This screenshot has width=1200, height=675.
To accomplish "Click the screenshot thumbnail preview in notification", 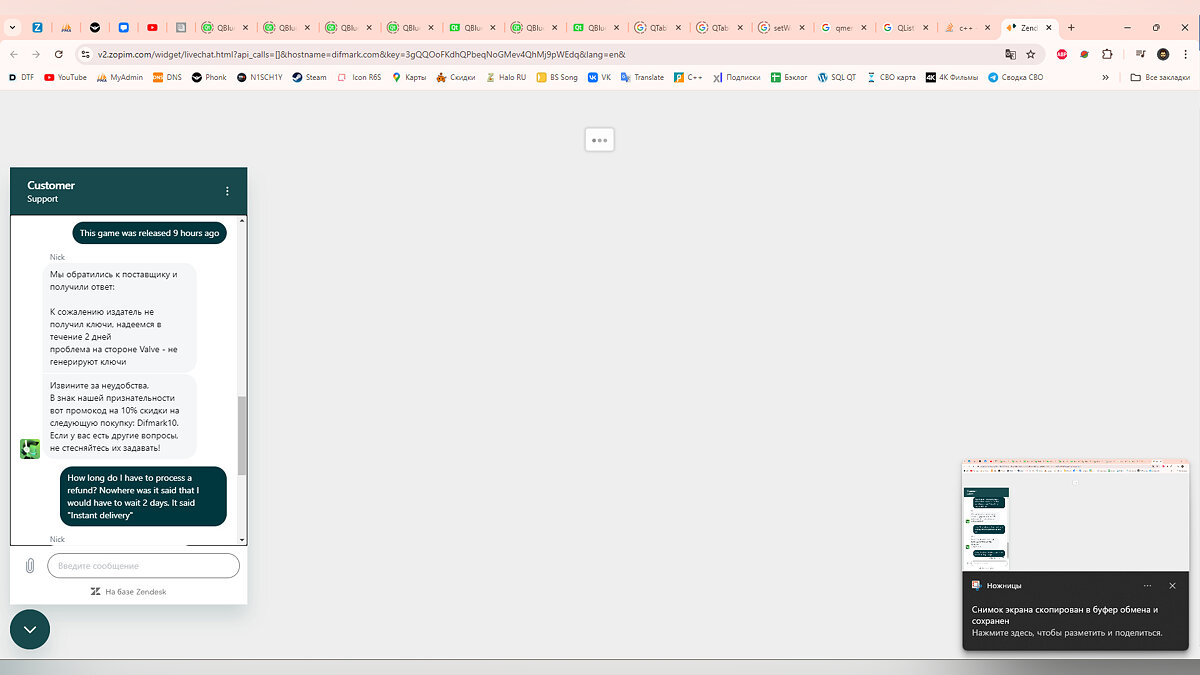I will (x=1076, y=515).
